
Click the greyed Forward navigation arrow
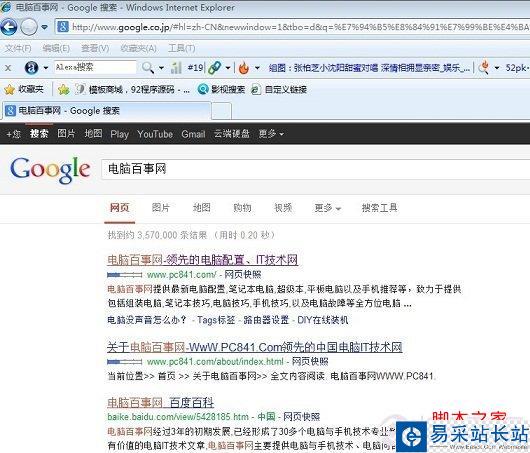29,27
